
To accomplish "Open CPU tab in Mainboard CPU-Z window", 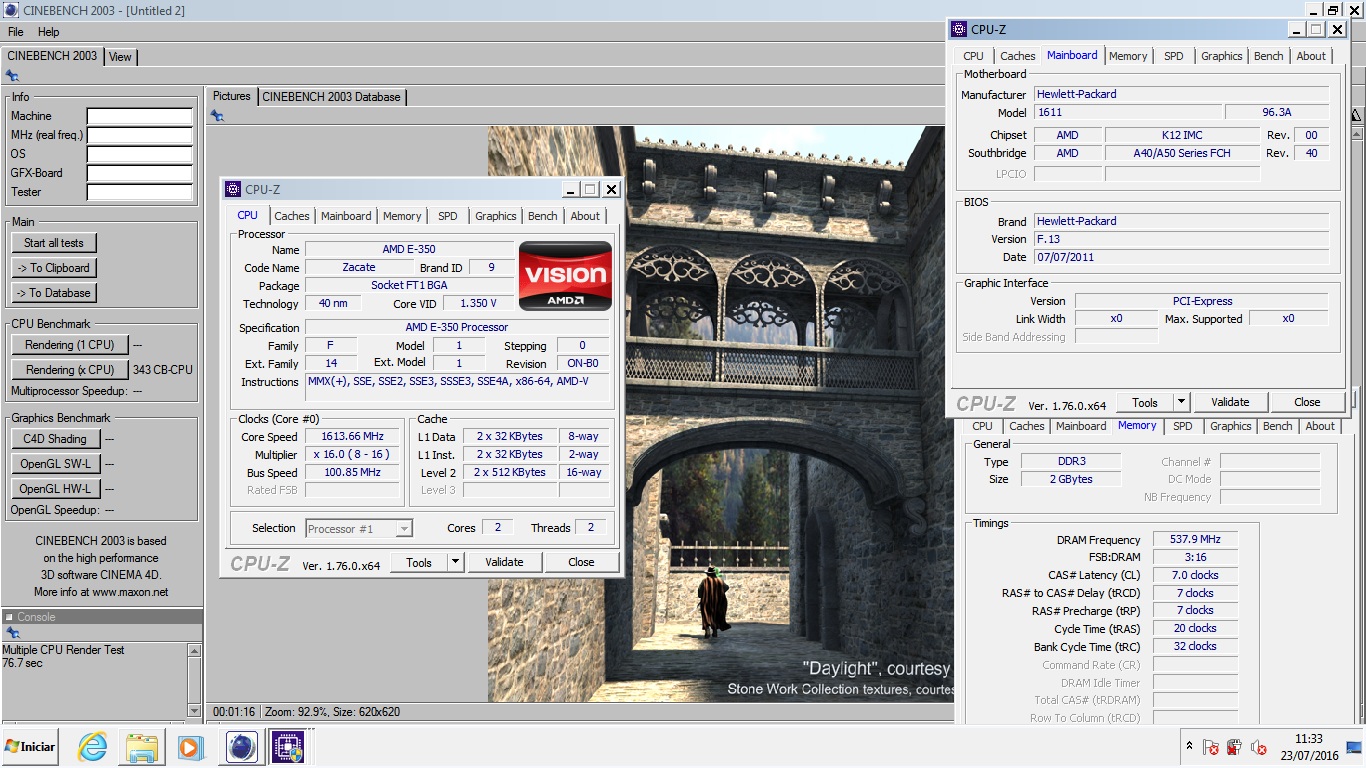I will point(974,56).
